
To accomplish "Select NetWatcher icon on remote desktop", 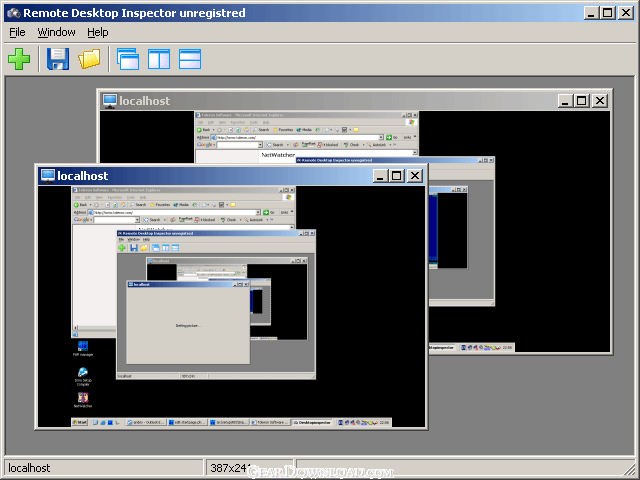I will pos(82,400).
